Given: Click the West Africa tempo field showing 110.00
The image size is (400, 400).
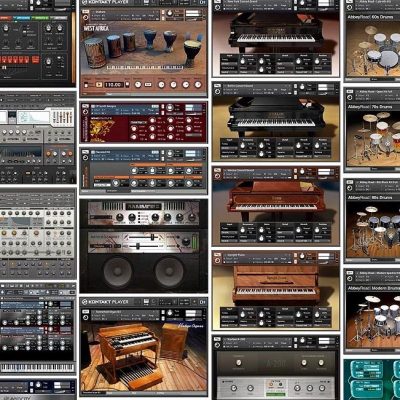Looking at the screenshot, I should [113, 85].
